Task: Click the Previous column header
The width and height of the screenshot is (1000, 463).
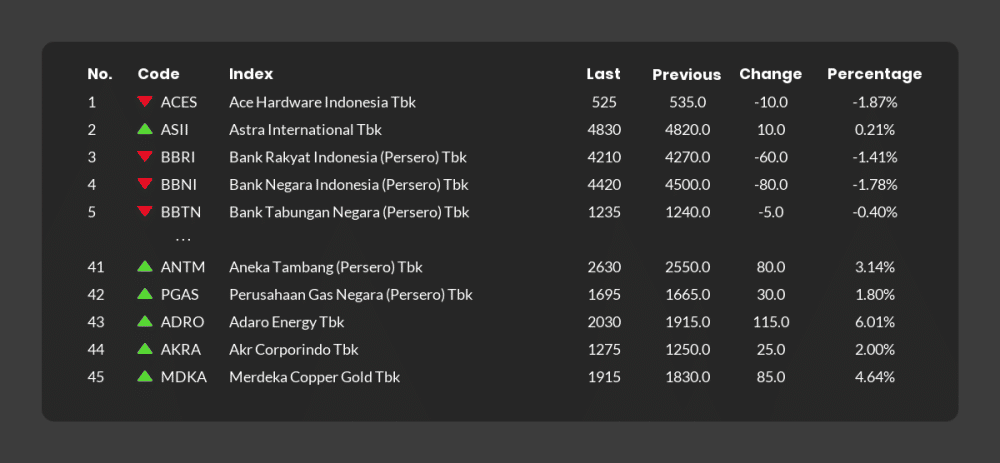Action: (686, 75)
